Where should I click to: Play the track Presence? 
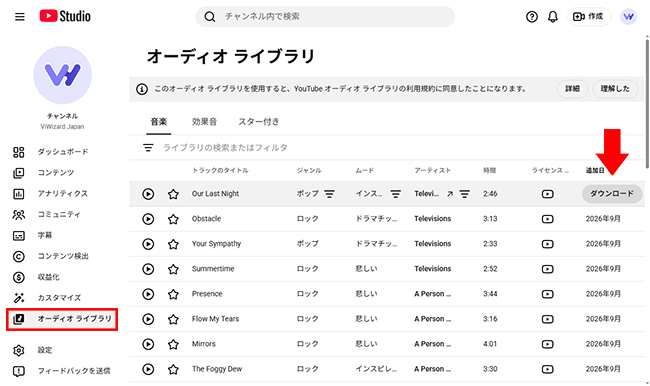[x=148, y=294]
